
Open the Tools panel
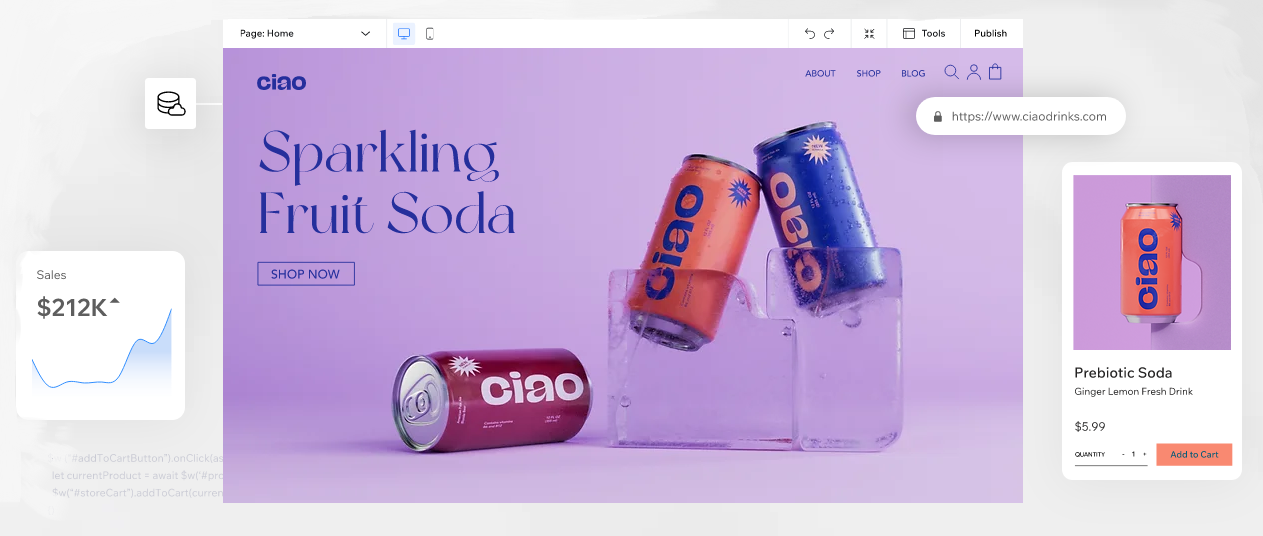(x=923, y=33)
